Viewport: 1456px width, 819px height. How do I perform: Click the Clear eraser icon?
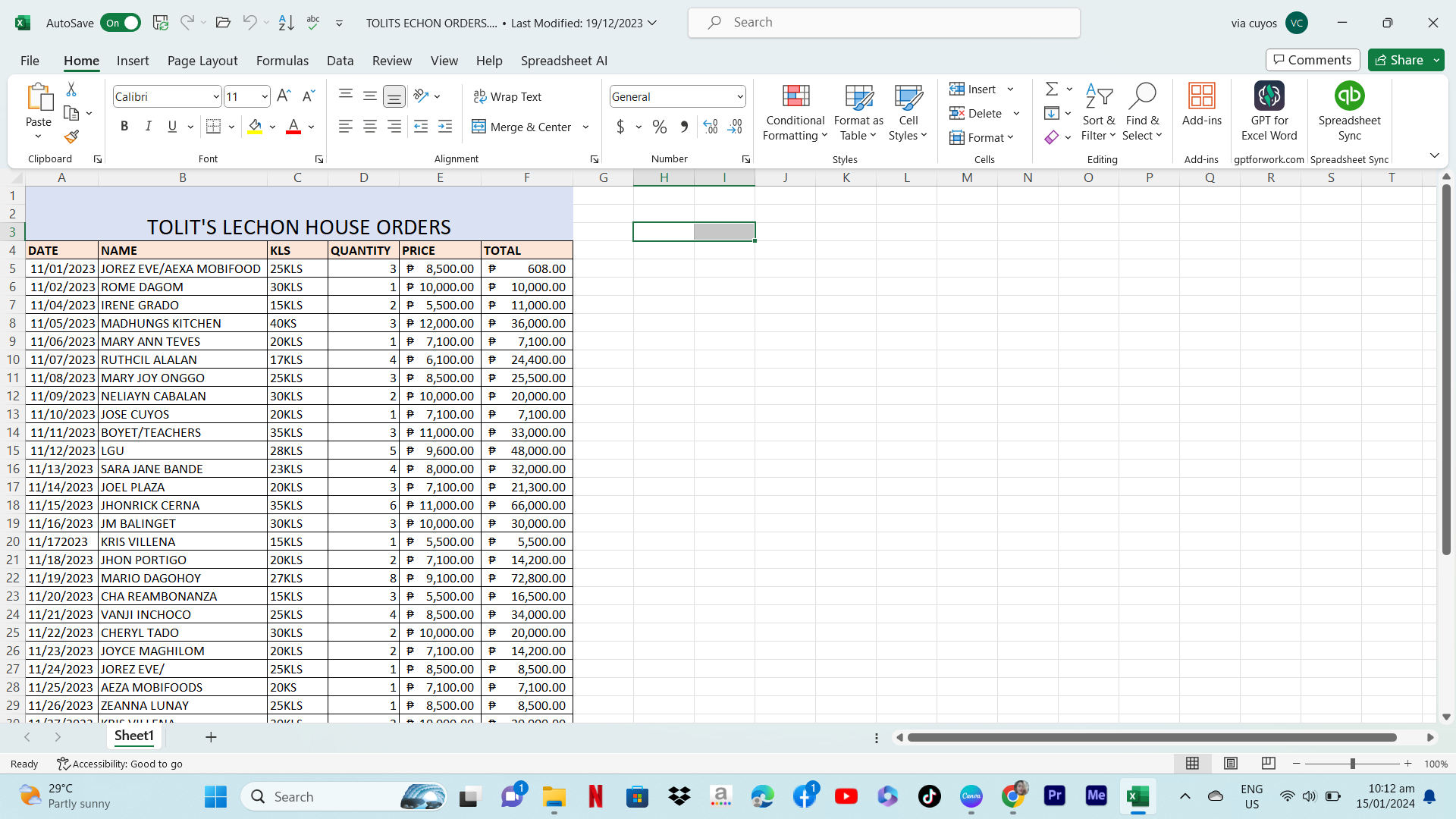point(1052,137)
